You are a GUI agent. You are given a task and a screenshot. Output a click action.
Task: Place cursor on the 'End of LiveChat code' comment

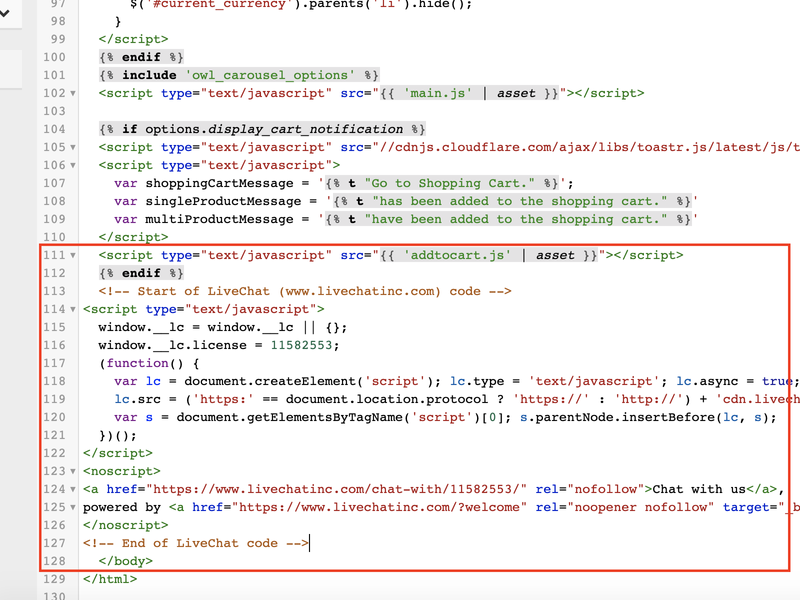pos(195,543)
